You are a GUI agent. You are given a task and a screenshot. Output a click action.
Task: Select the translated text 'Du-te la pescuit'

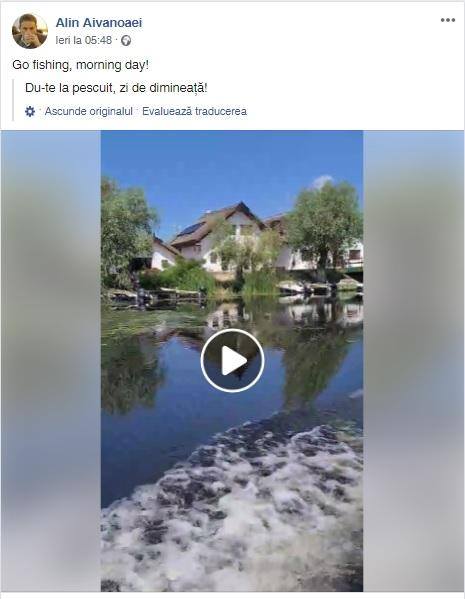pos(69,88)
